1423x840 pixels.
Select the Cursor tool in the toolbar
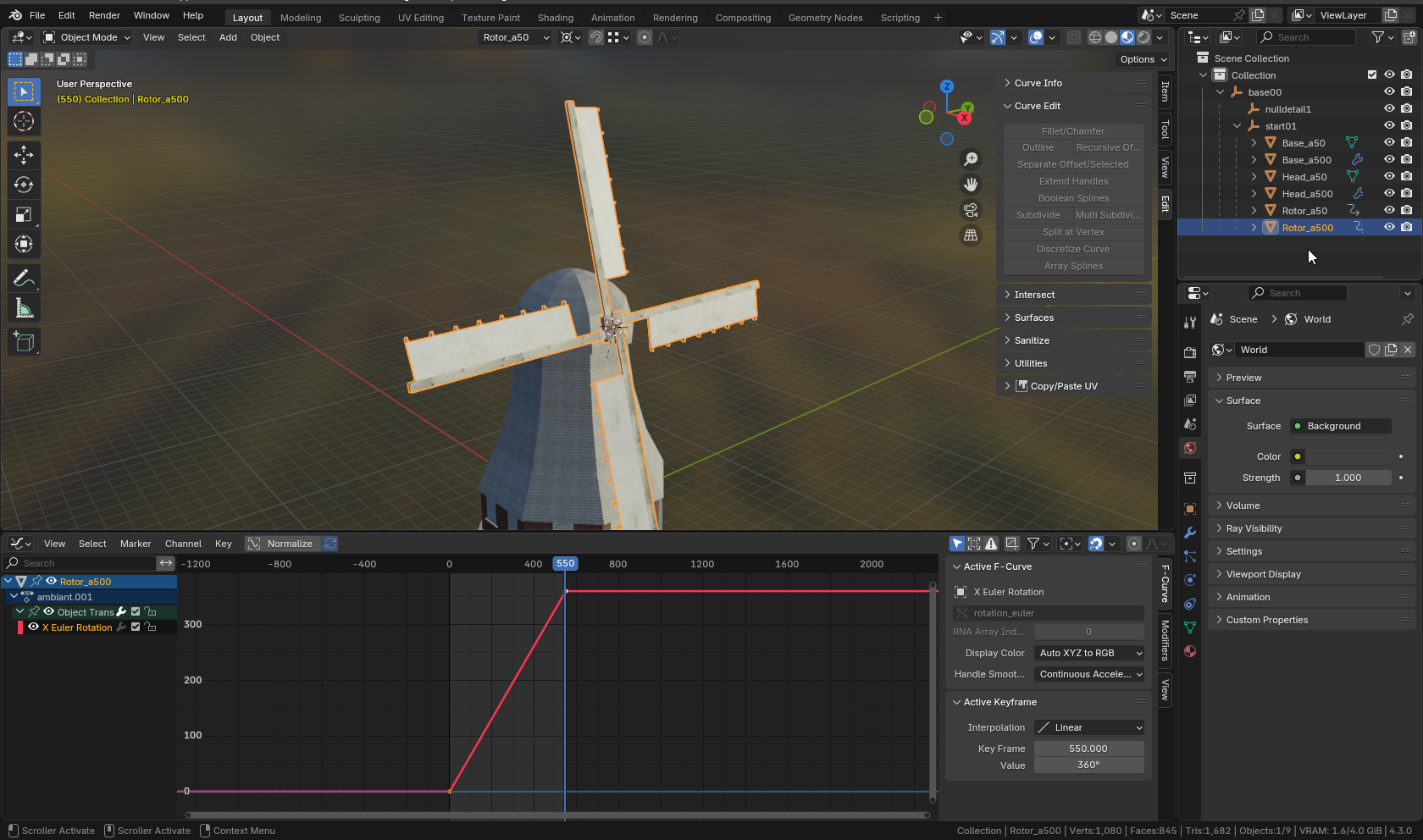pos(24,122)
